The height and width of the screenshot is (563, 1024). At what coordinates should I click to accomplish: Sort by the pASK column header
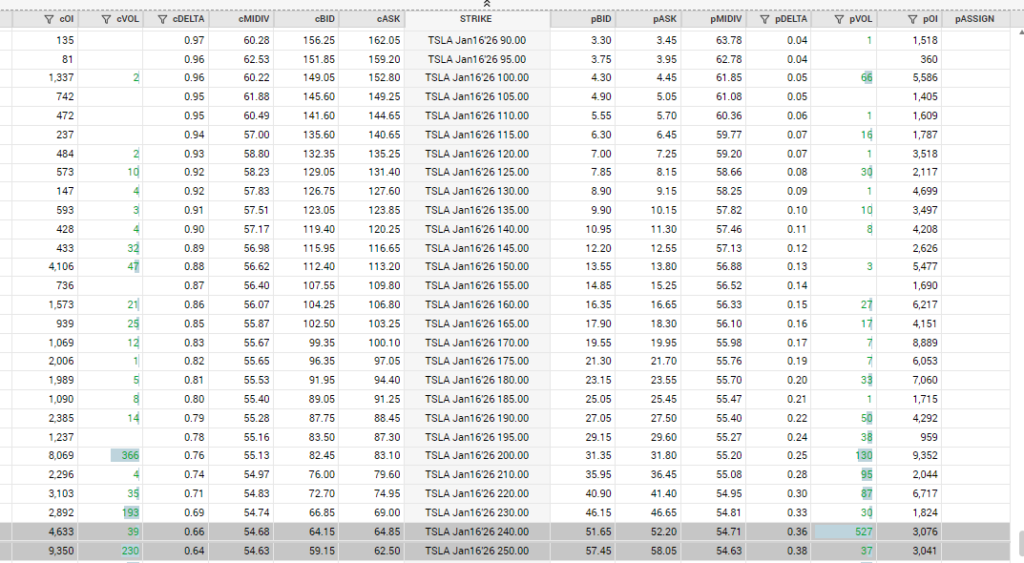tap(665, 20)
